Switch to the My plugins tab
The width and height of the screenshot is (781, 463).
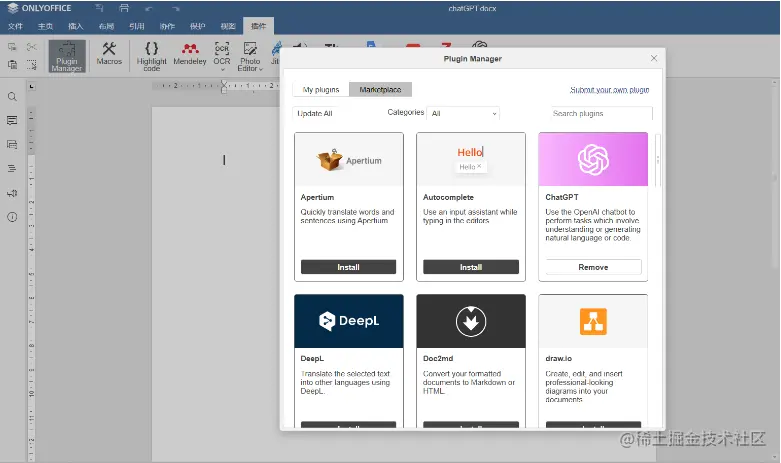321,90
